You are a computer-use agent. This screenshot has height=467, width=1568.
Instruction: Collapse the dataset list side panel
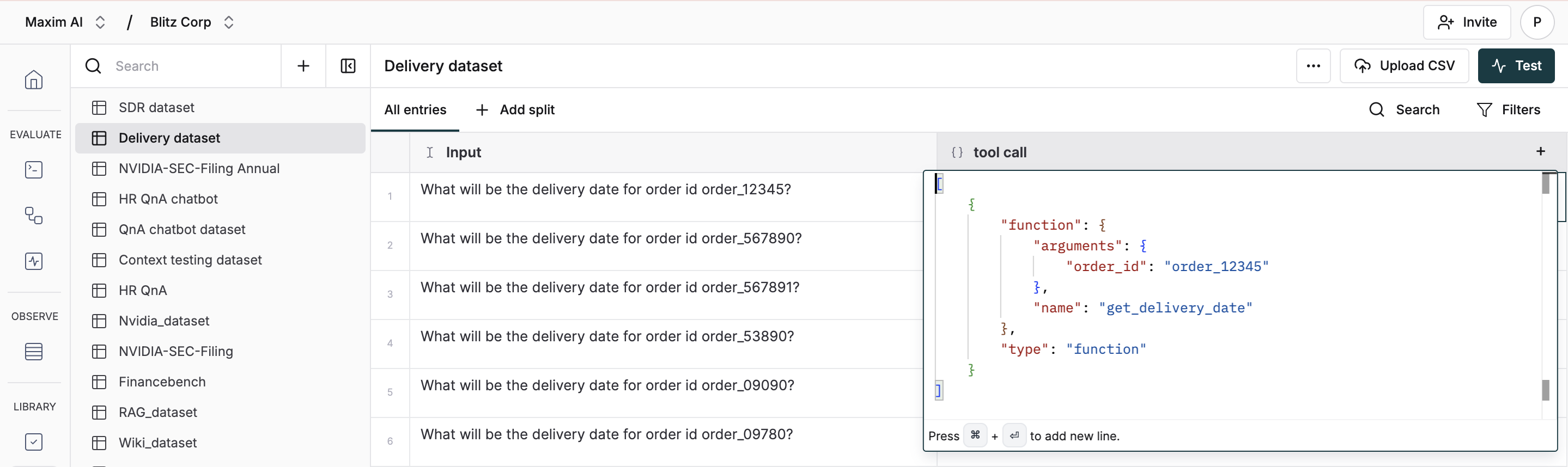(348, 66)
